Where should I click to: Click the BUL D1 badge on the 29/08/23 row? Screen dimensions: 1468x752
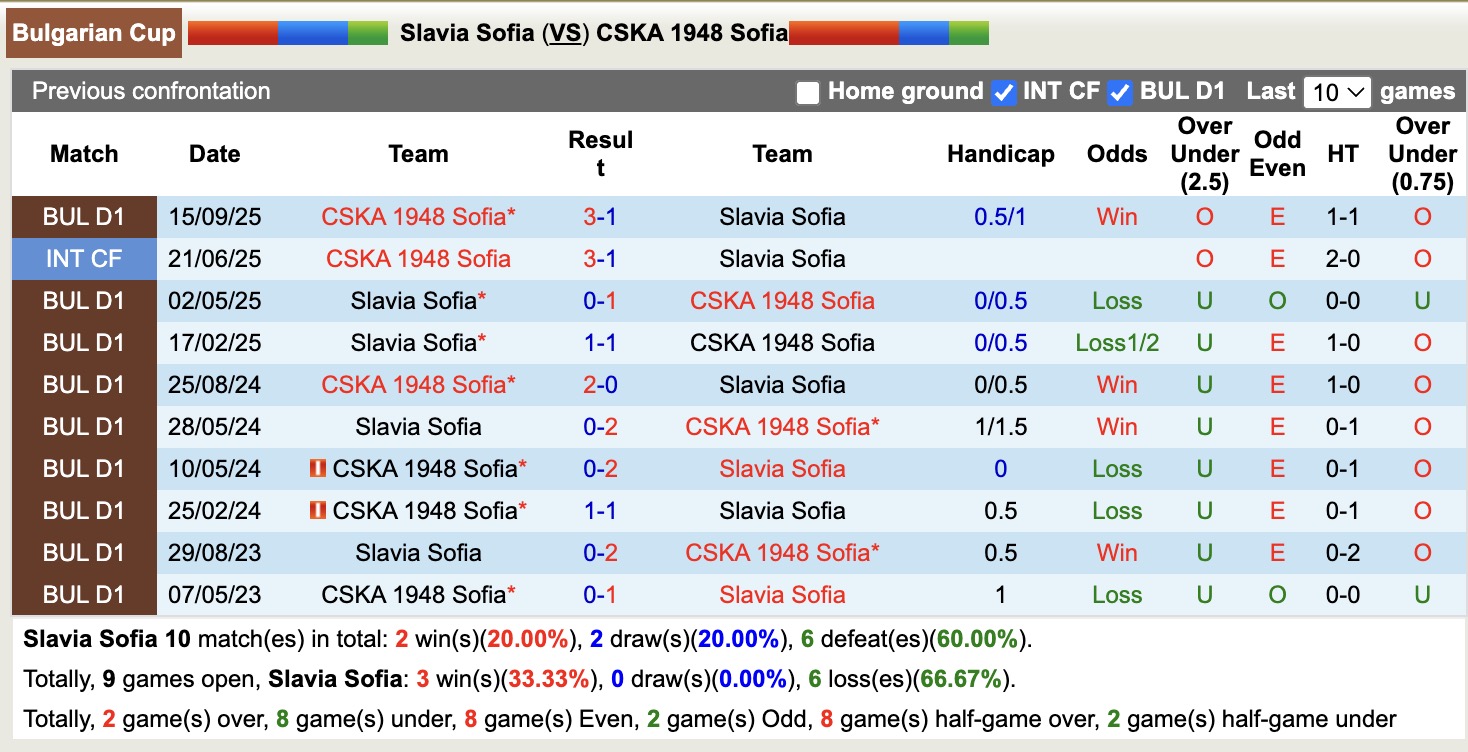[84, 552]
